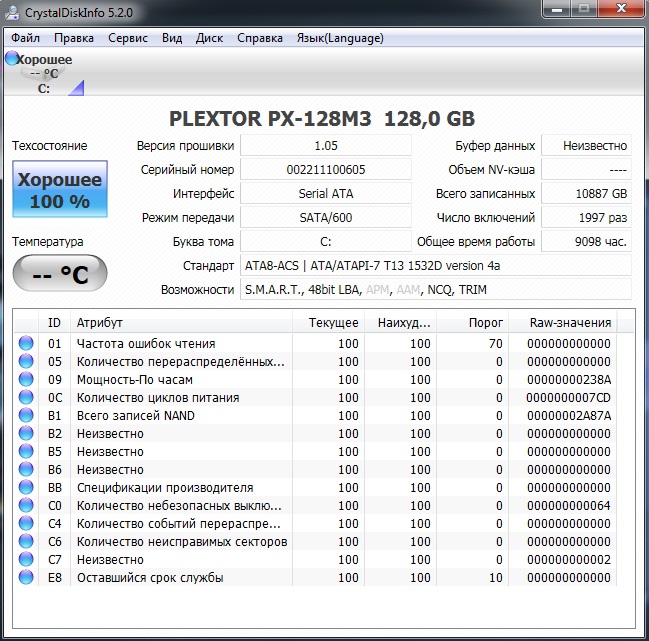Click the Хорошее 100 % health status button
This screenshot has width=649, height=641.
click(59, 190)
